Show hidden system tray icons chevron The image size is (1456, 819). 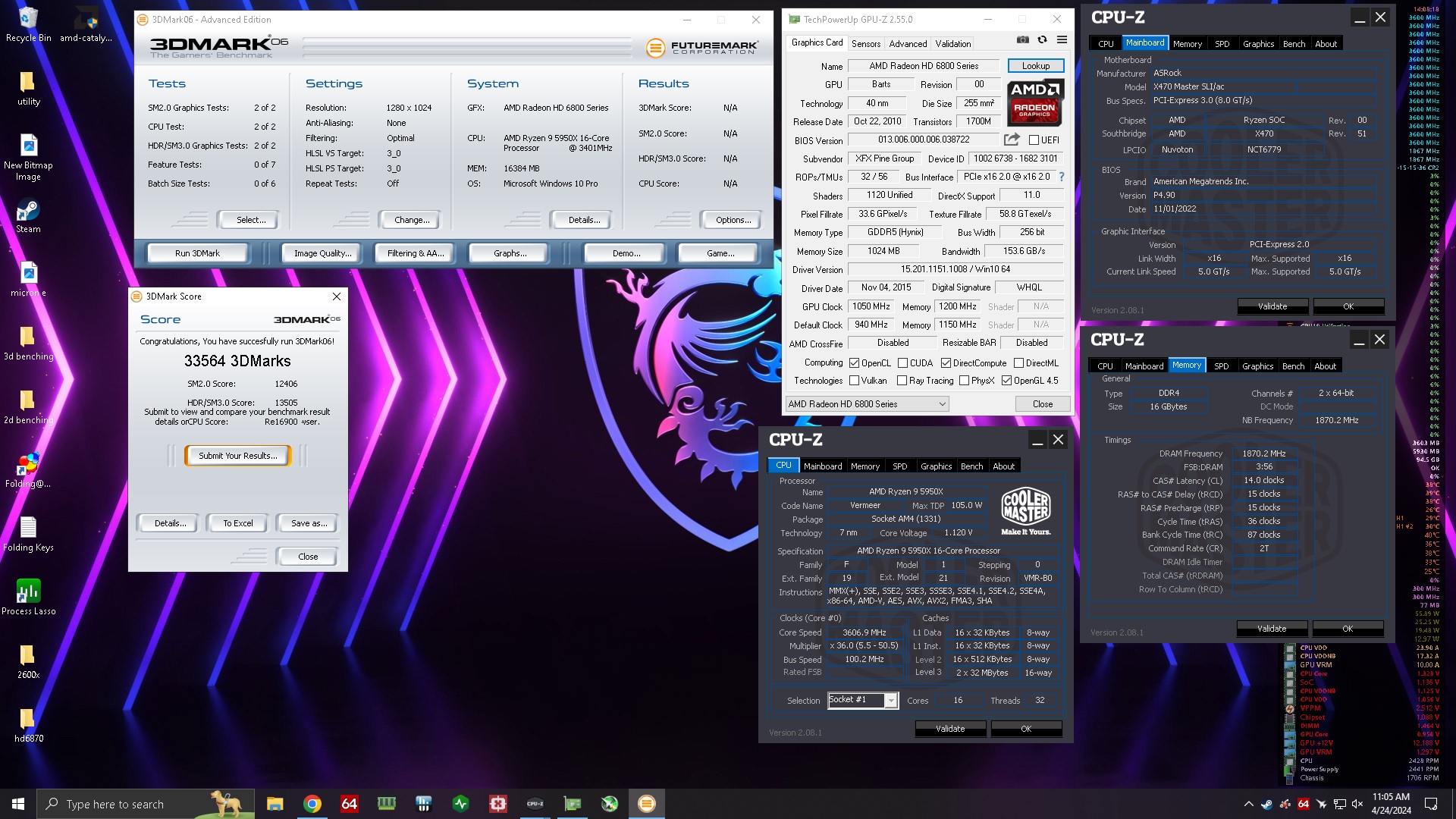click(1248, 804)
